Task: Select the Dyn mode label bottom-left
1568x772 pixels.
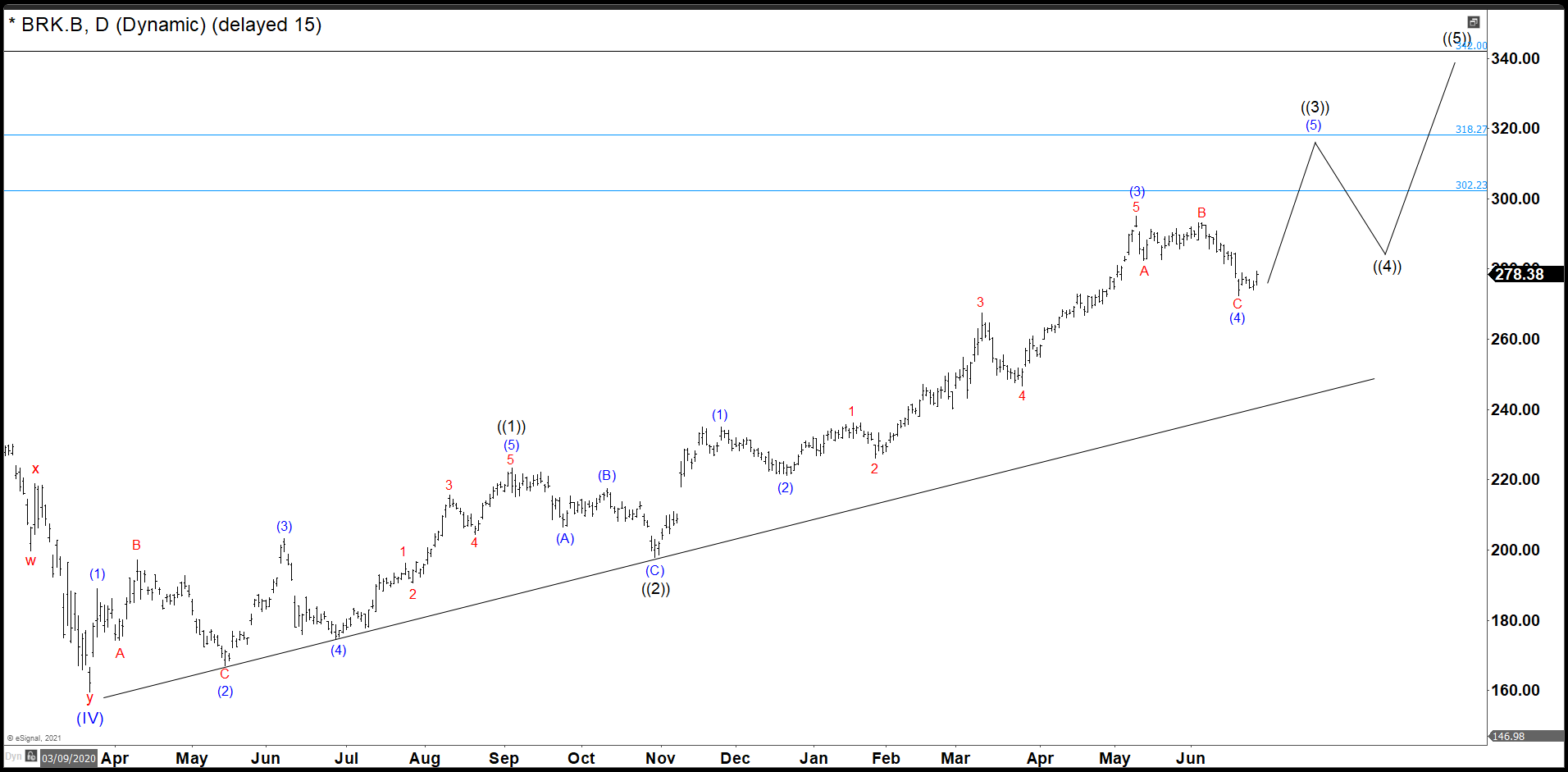Action: coord(12,757)
